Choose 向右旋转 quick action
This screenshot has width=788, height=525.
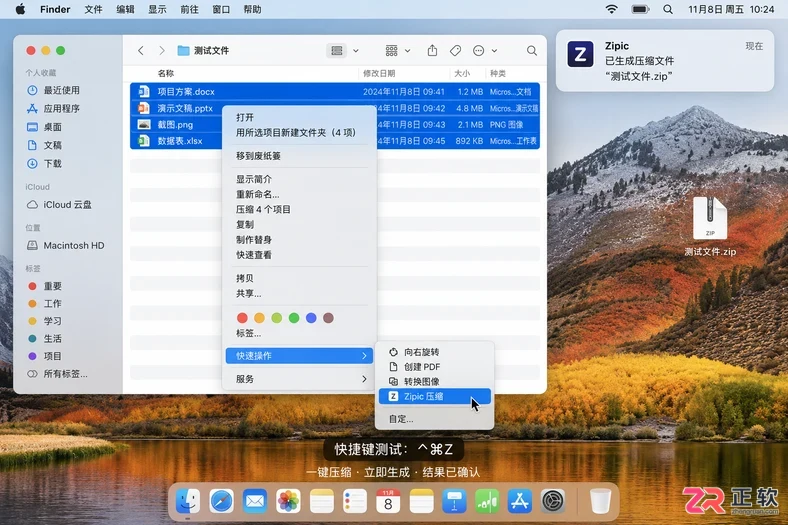pyautogui.click(x=435, y=352)
